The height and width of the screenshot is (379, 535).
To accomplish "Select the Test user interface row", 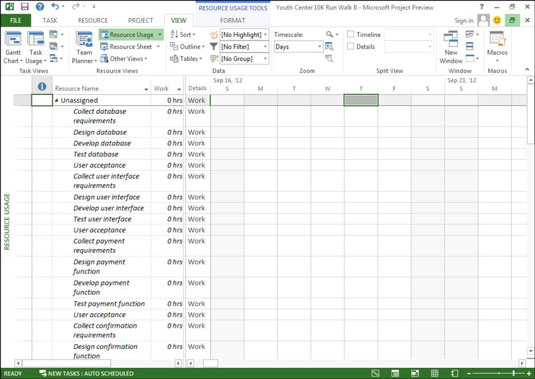I will pyautogui.click(x=102, y=219).
